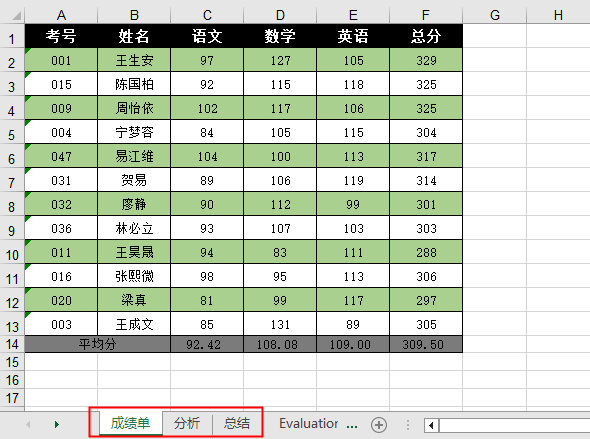Viewport: 590px width, 439px height.
Task: Click the tab bar resize handle dots
Action: [408, 425]
